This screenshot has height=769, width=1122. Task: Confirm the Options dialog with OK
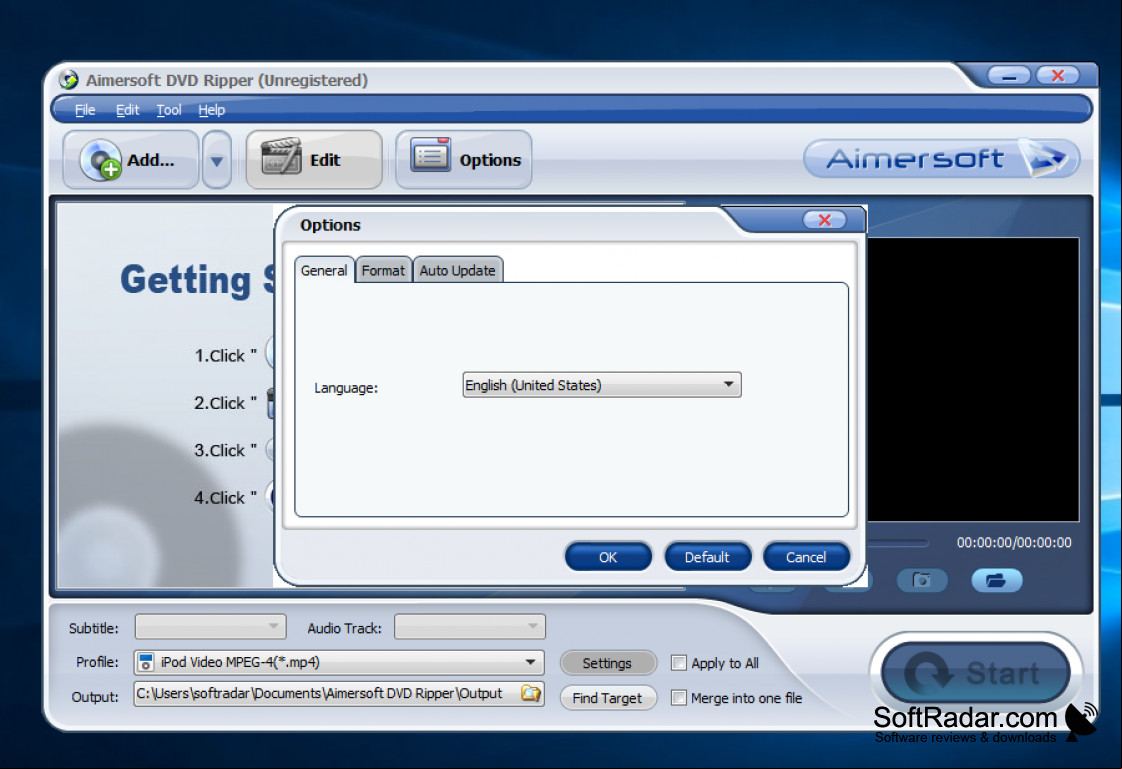point(608,557)
